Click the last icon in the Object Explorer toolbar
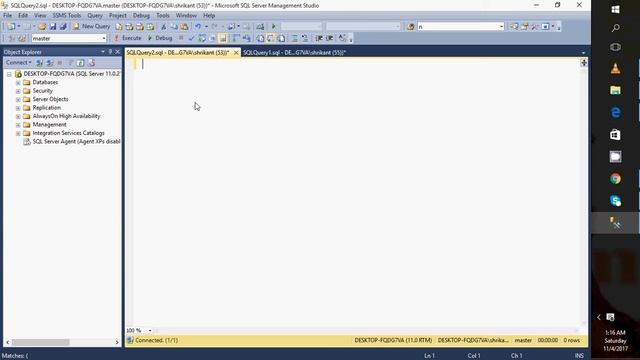The height and width of the screenshot is (360, 640). [x=91, y=62]
